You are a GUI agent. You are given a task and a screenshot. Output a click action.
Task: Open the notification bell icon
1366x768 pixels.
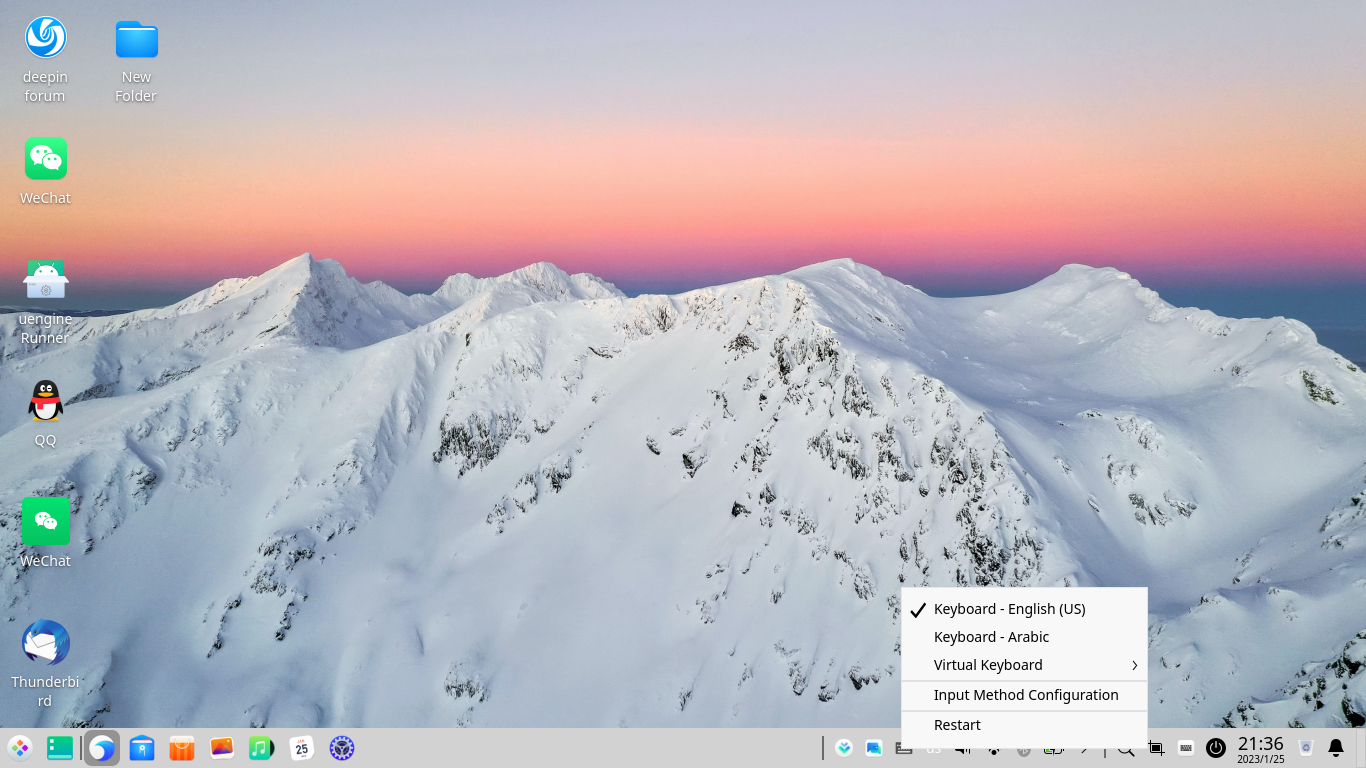tap(1336, 748)
